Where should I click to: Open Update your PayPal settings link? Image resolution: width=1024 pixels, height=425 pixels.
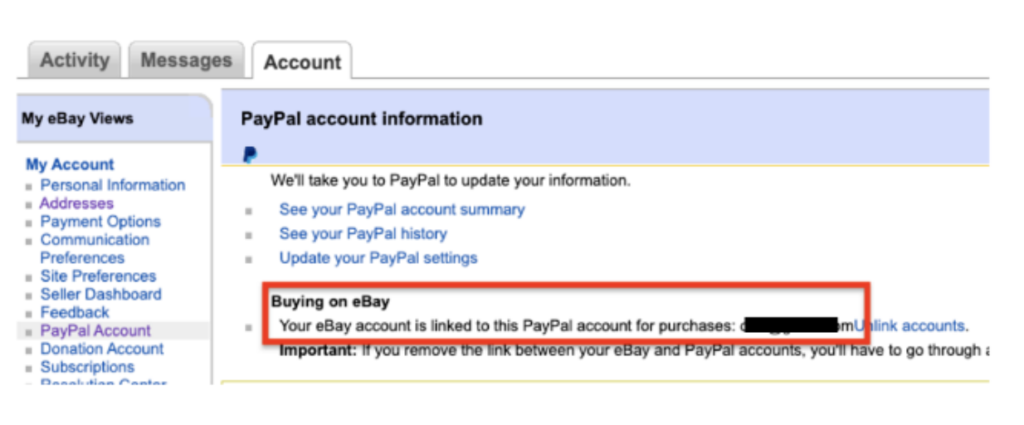point(378,257)
